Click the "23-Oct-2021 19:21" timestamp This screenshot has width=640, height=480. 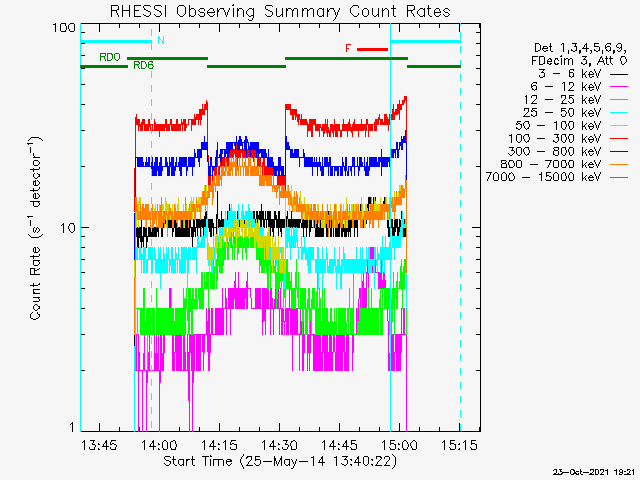594,472
